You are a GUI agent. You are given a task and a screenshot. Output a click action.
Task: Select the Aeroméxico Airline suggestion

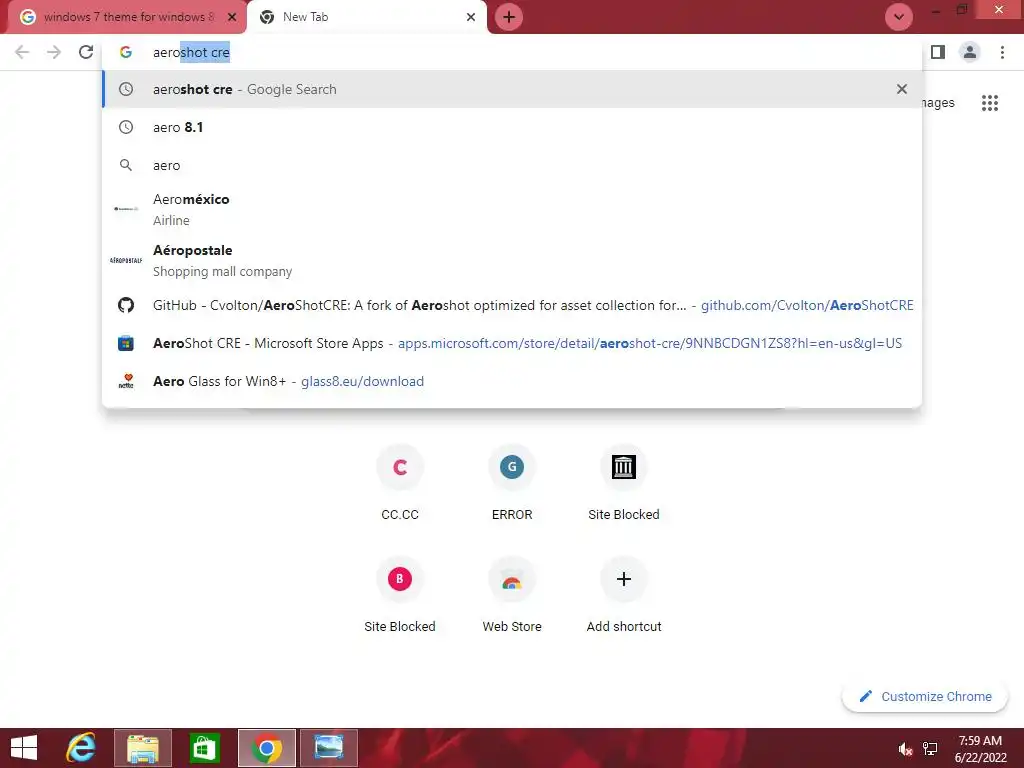click(x=513, y=209)
